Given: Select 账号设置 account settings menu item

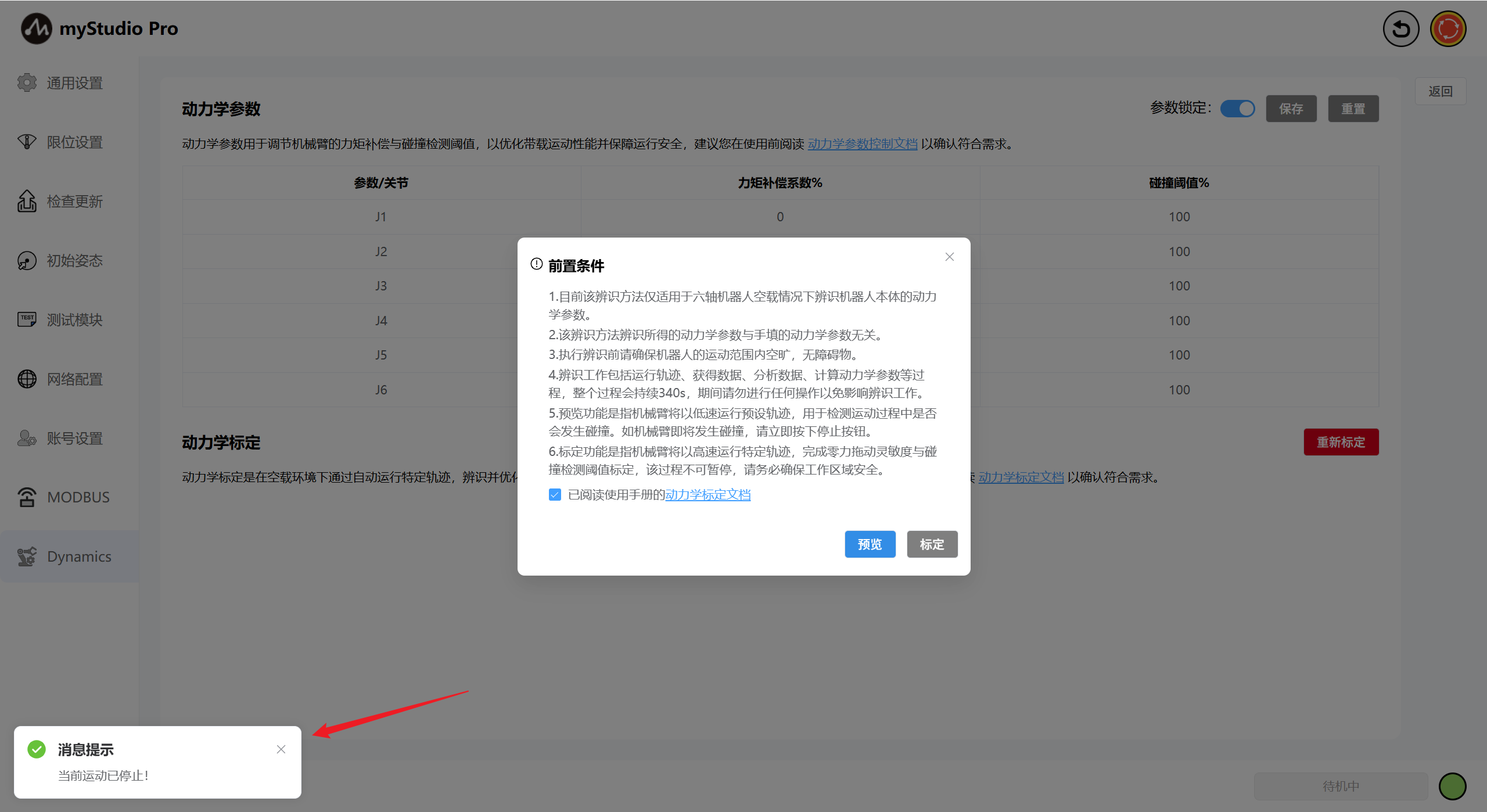Looking at the screenshot, I should (74, 439).
